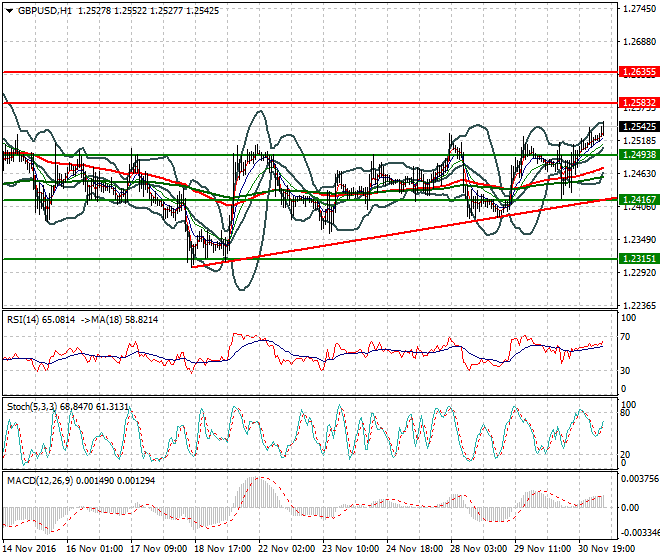This screenshot has width=660, height=560.
Task: Click the 30 Nov 19:00 time label
Action: tap(607, 549)
